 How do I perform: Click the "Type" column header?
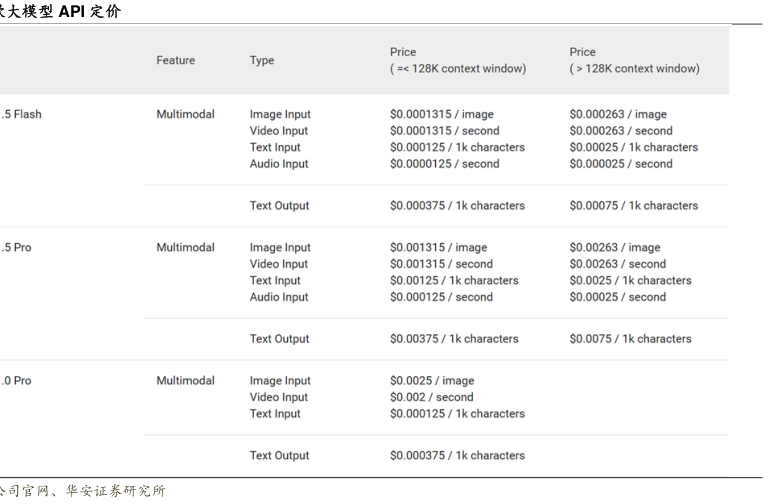click(262, 61)
